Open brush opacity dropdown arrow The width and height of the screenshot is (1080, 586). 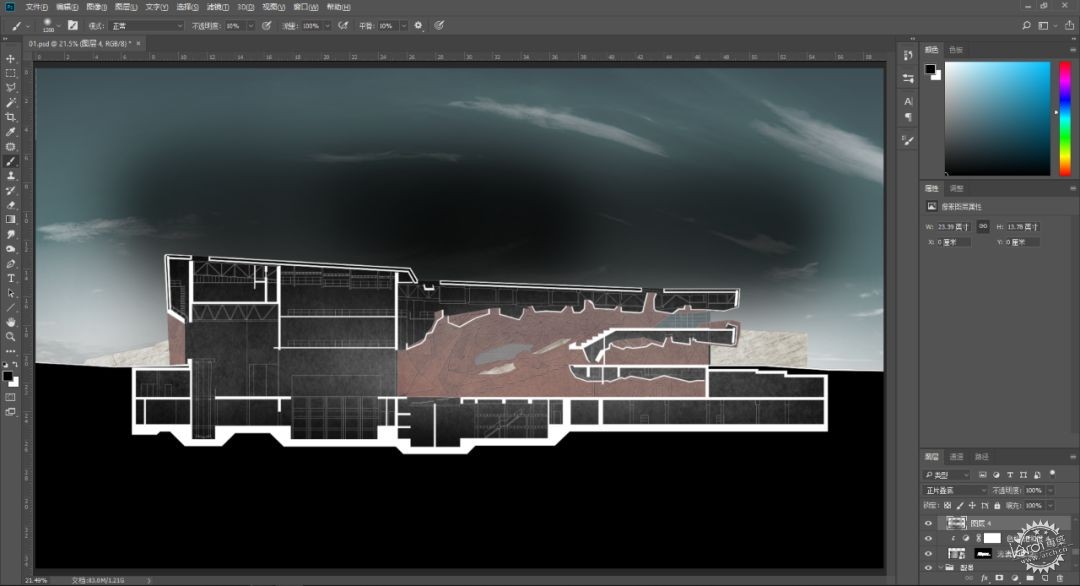pyautogui.click(x=251, y=25)
